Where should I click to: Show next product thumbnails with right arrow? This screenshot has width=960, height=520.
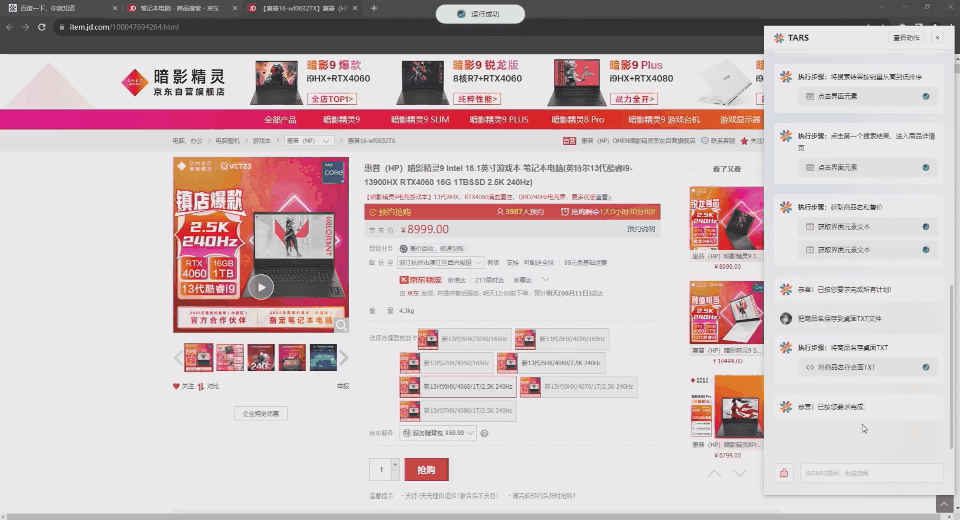[x=344, y=357]
